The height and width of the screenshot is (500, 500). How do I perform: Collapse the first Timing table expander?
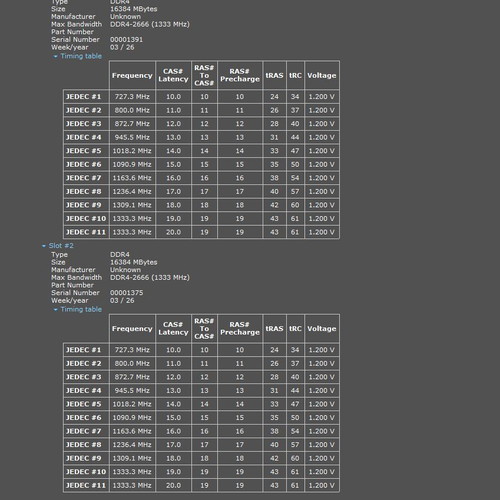[77, 56]
